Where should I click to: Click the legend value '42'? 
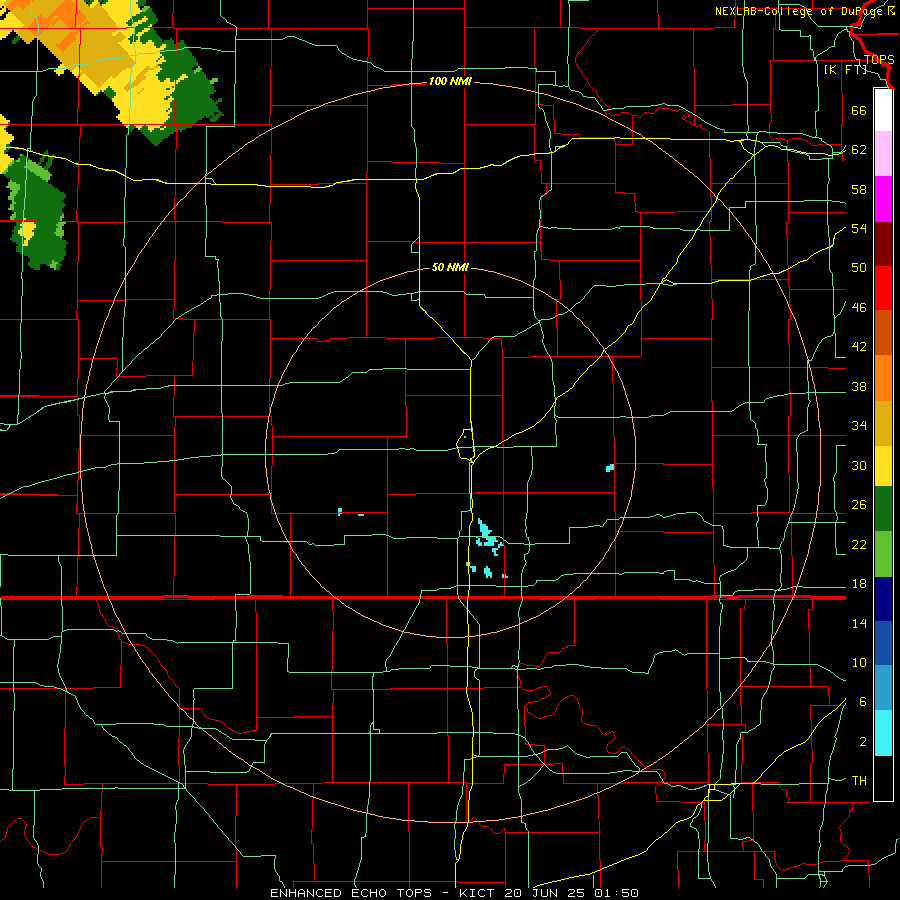(859, 347)
